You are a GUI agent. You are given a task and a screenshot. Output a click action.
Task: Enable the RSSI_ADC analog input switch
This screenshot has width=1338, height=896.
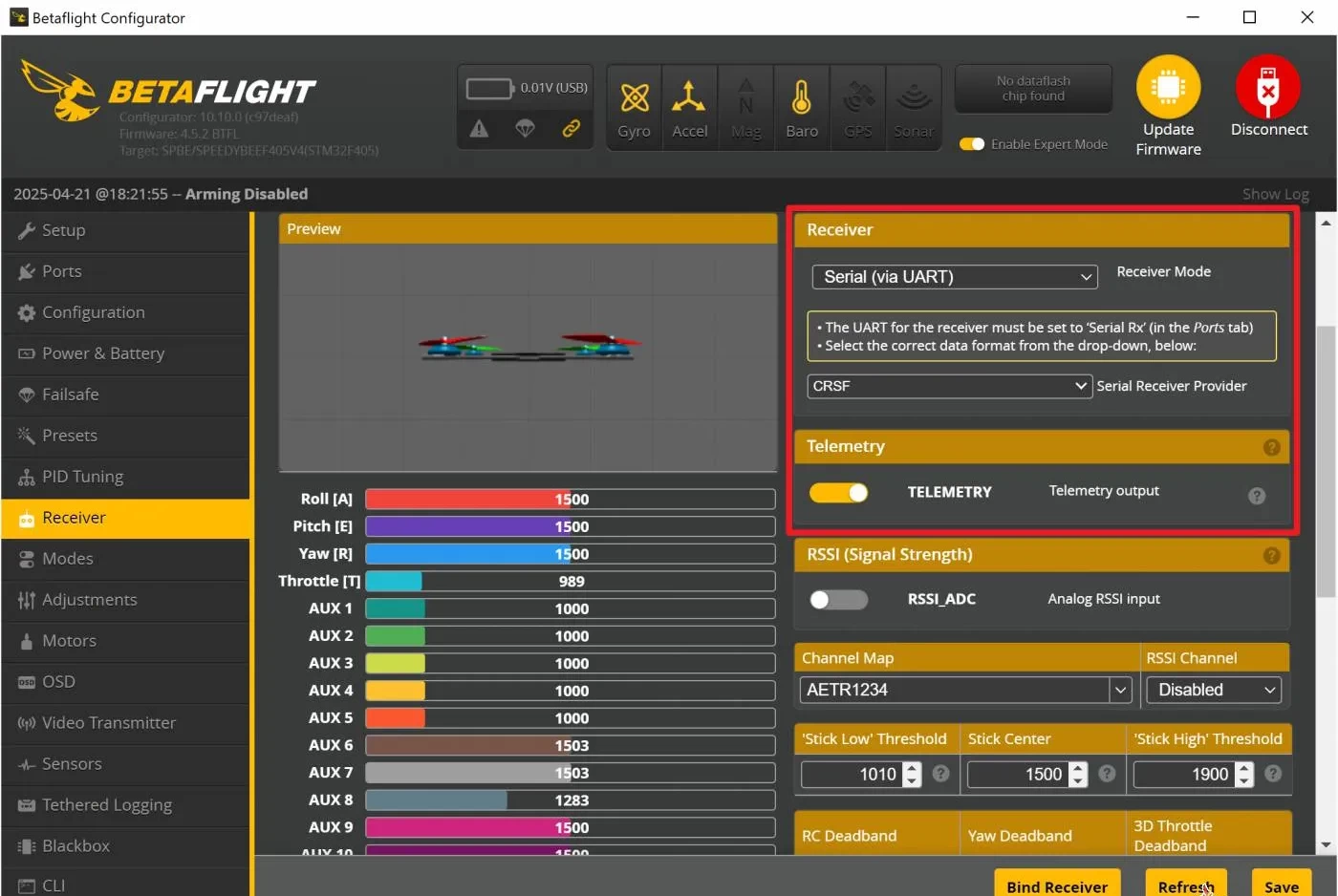point(838,600)
